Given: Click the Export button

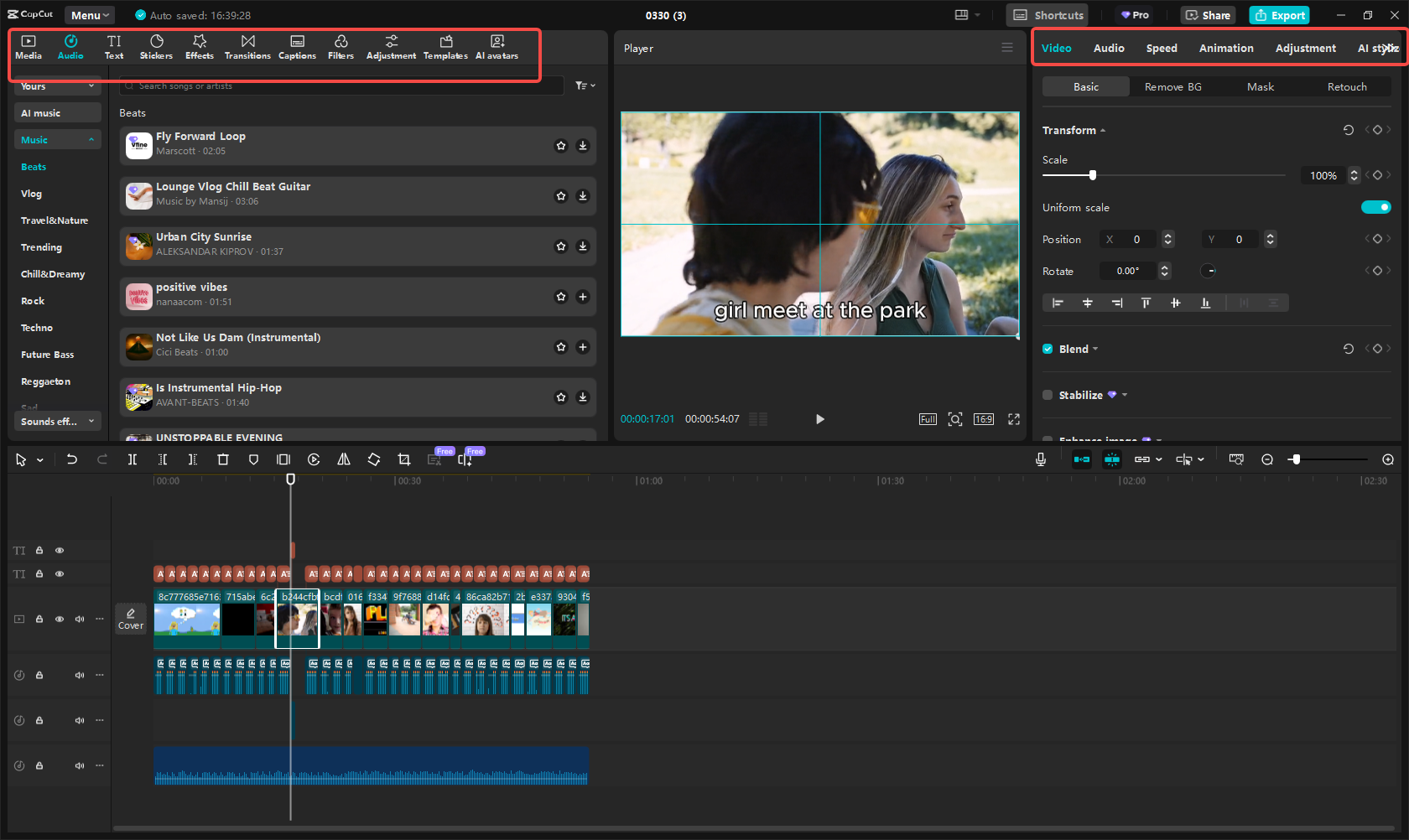Looking at the screenshot, I should click(1279, 15).
